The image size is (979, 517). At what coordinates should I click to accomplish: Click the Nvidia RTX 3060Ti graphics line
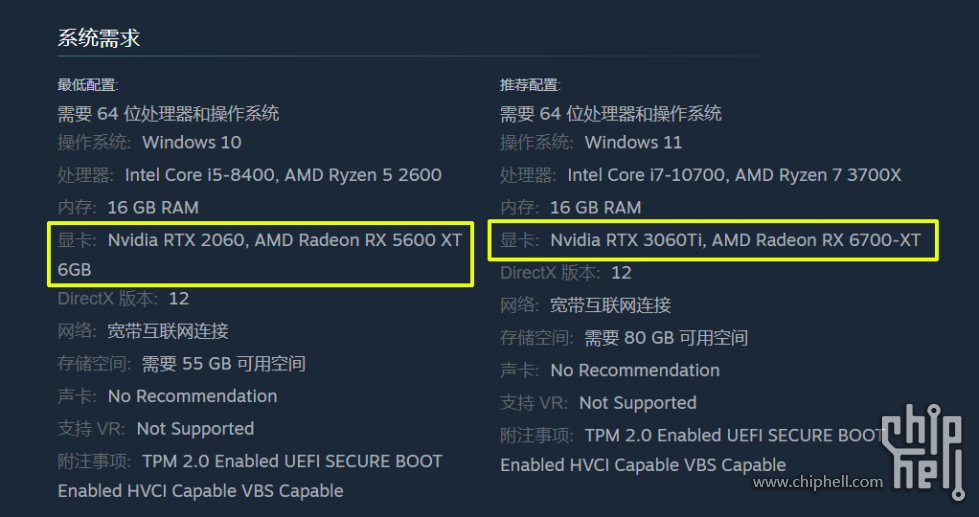(x=734, y=240)
